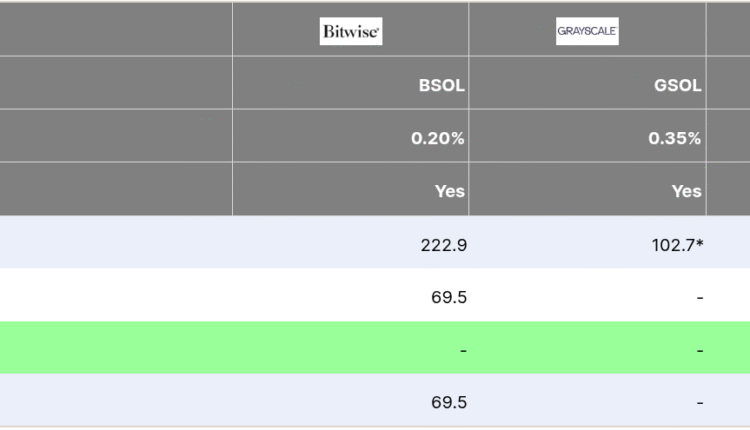Click Grayscale's dash in the bottom row
750x430 pixels.
700,402
